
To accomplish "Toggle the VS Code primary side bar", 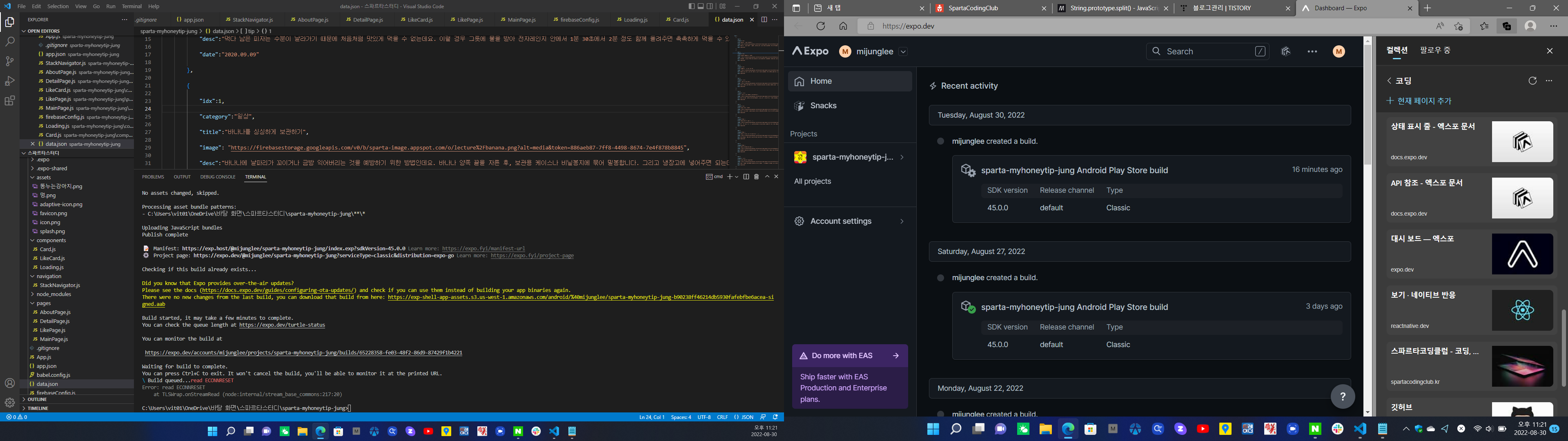I will (x=691, y=6).
